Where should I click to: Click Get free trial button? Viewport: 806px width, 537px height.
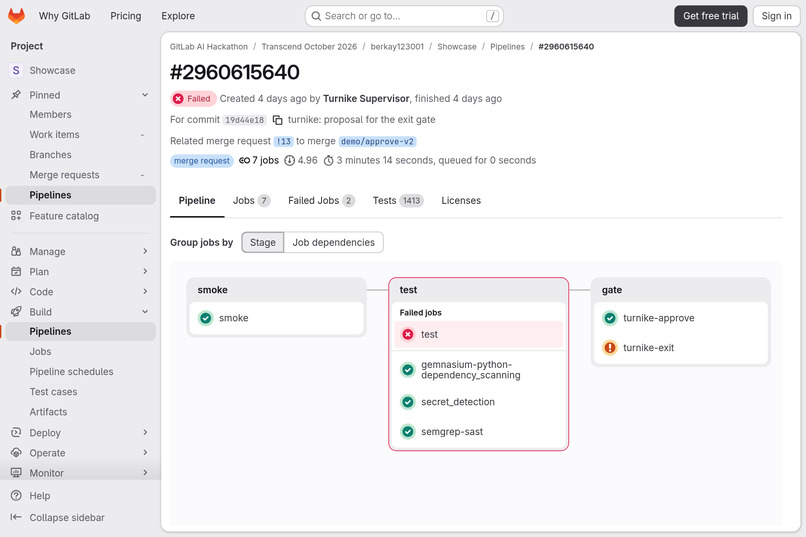coord(711,16)
